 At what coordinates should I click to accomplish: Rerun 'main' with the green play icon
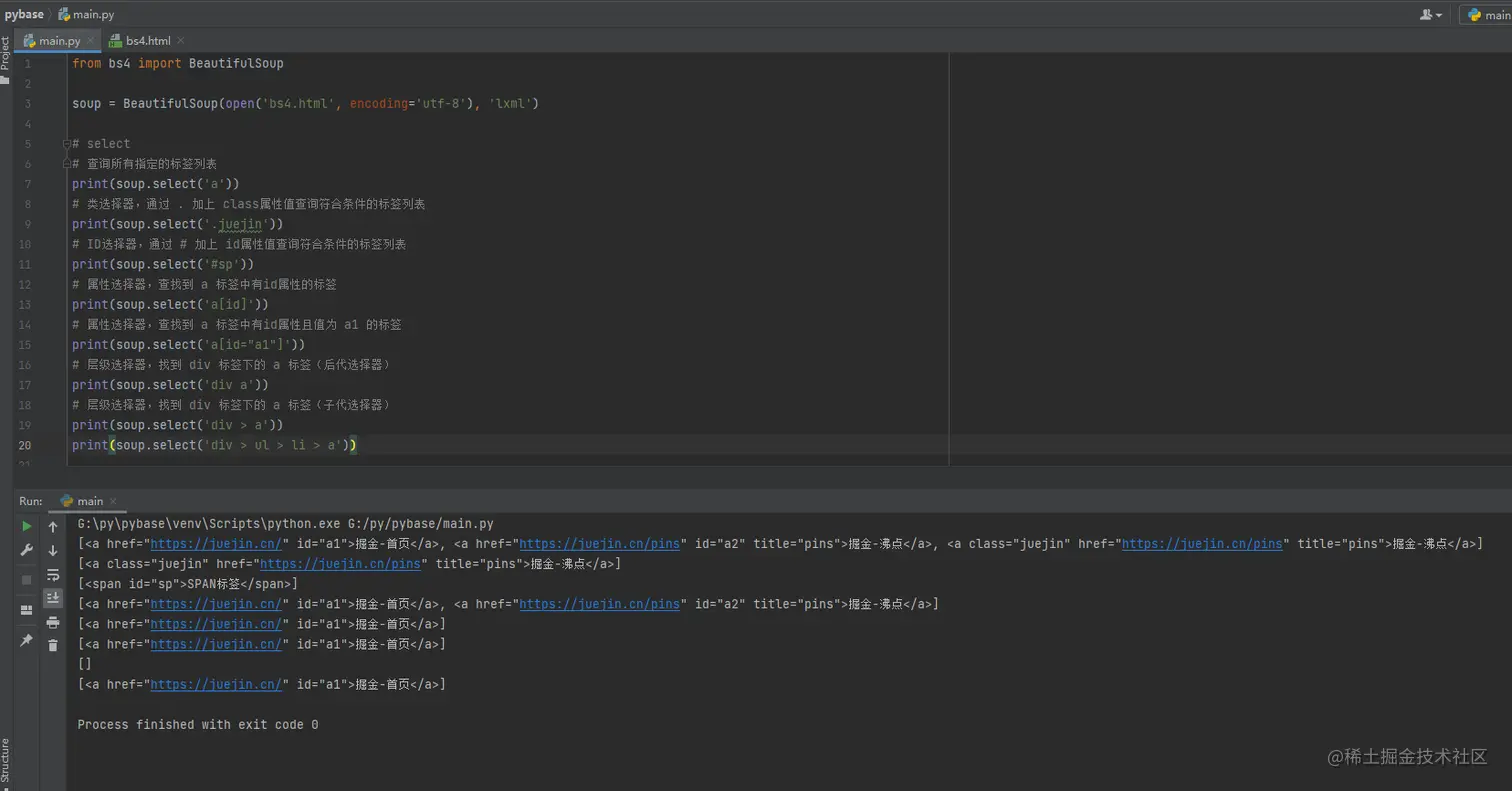click(27, 526)
